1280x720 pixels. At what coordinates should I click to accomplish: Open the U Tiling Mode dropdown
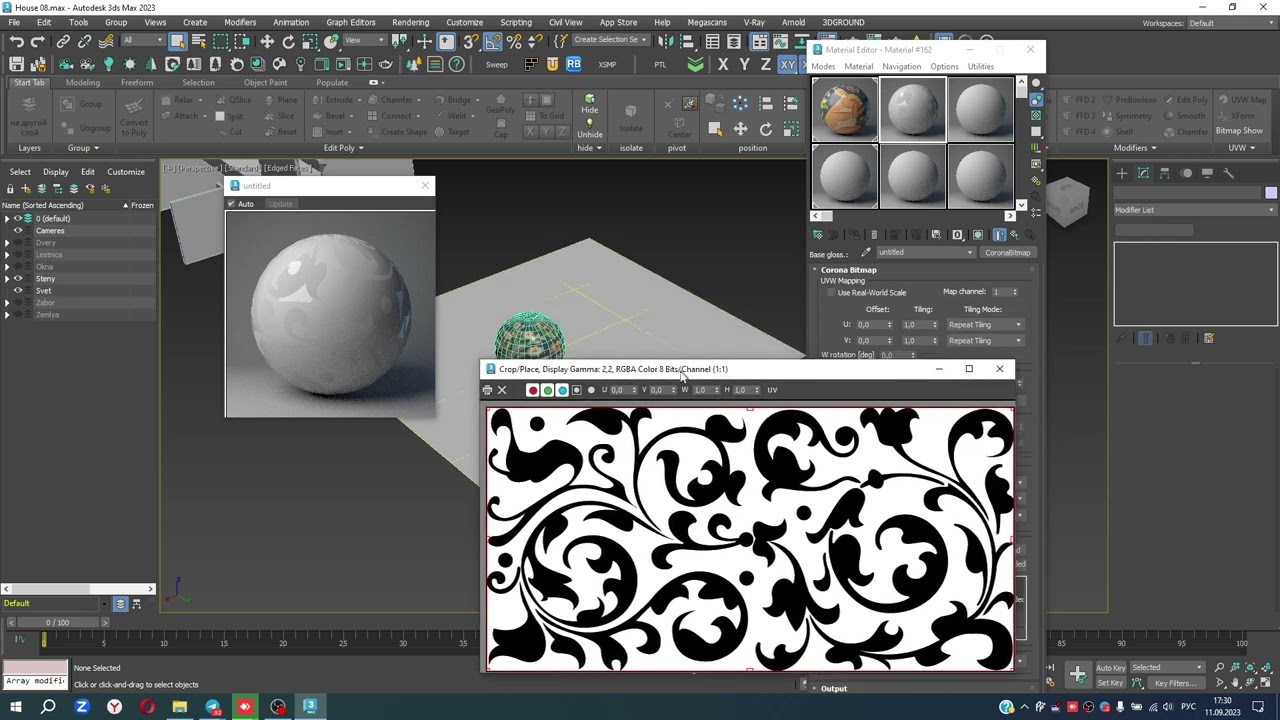(985, 325)
